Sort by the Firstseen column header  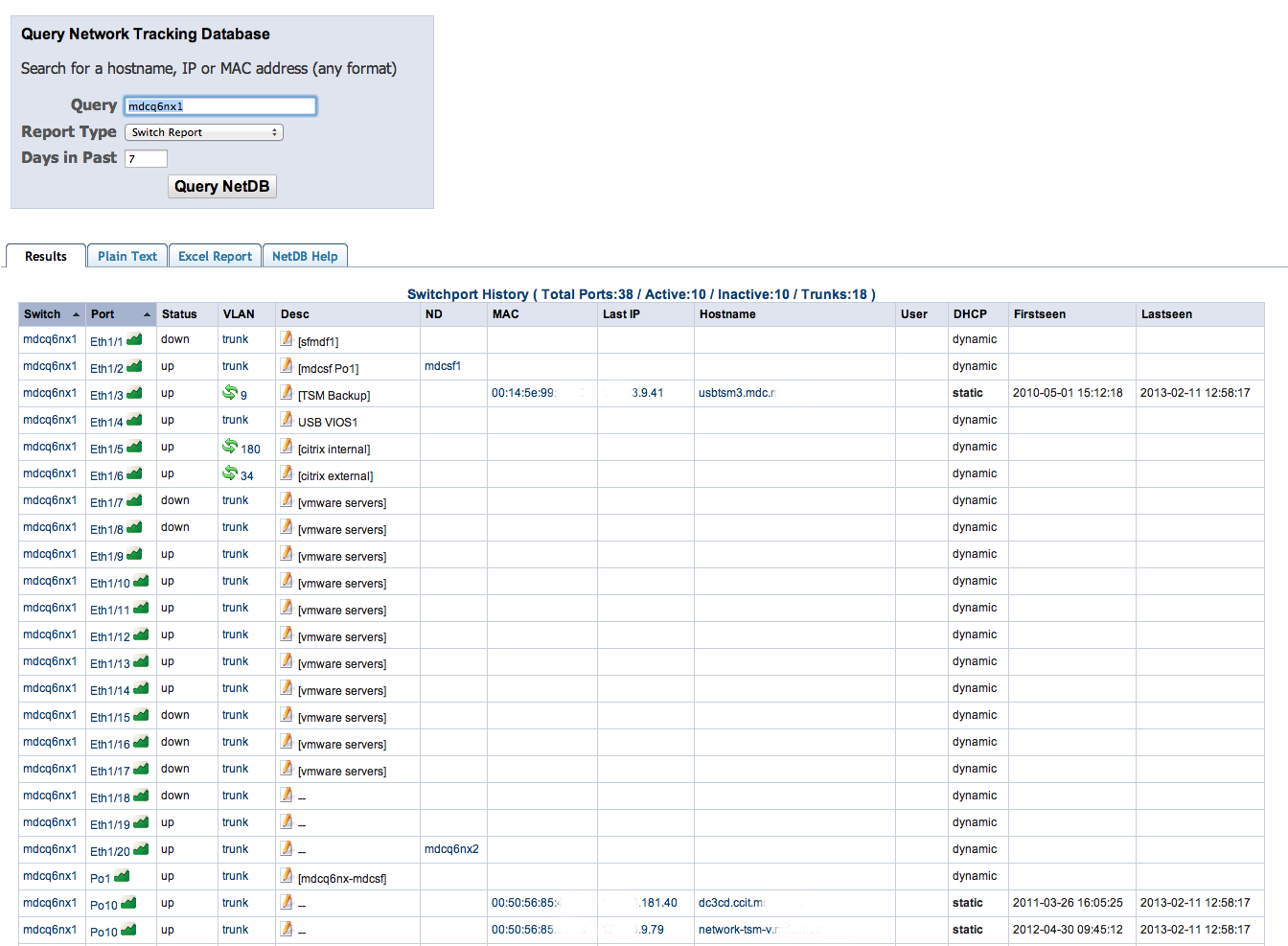[x=1072, y=314]
